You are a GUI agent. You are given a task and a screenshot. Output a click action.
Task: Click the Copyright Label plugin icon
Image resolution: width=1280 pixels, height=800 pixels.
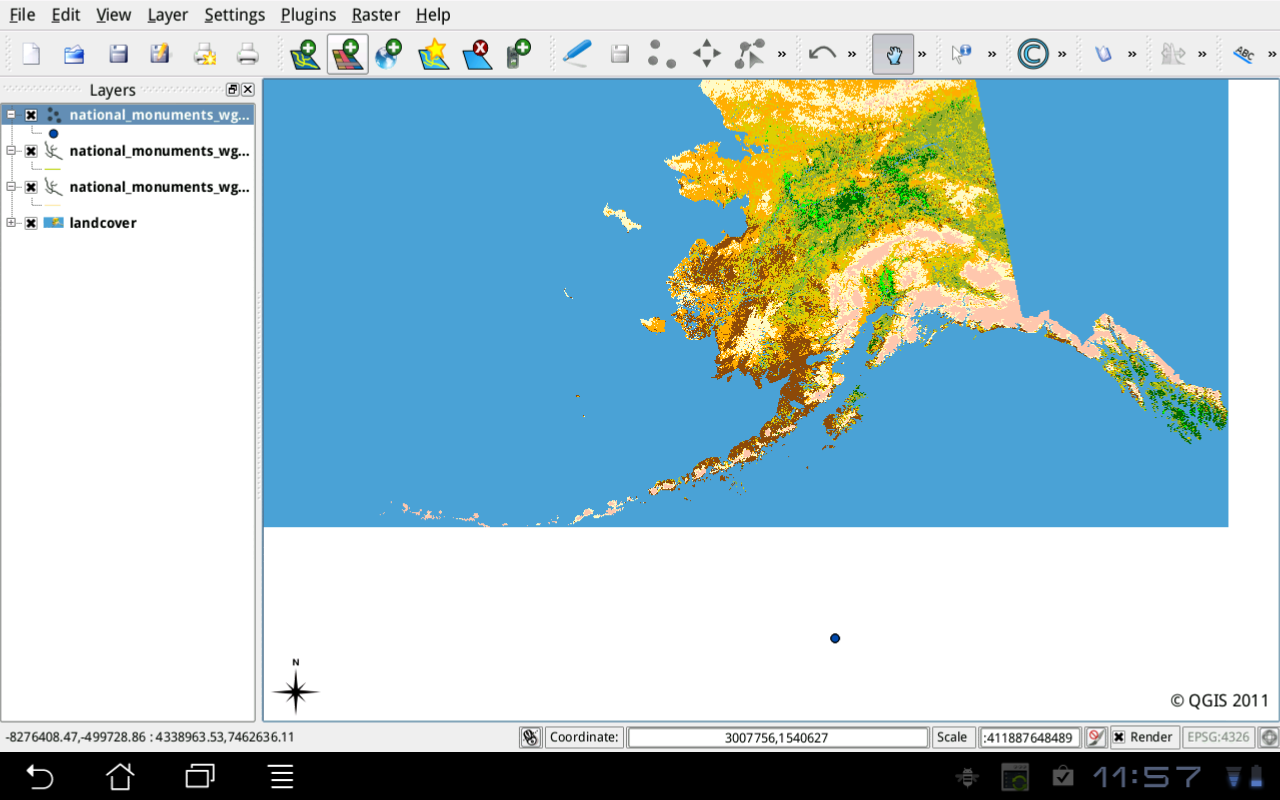[x=1032, y=54]
